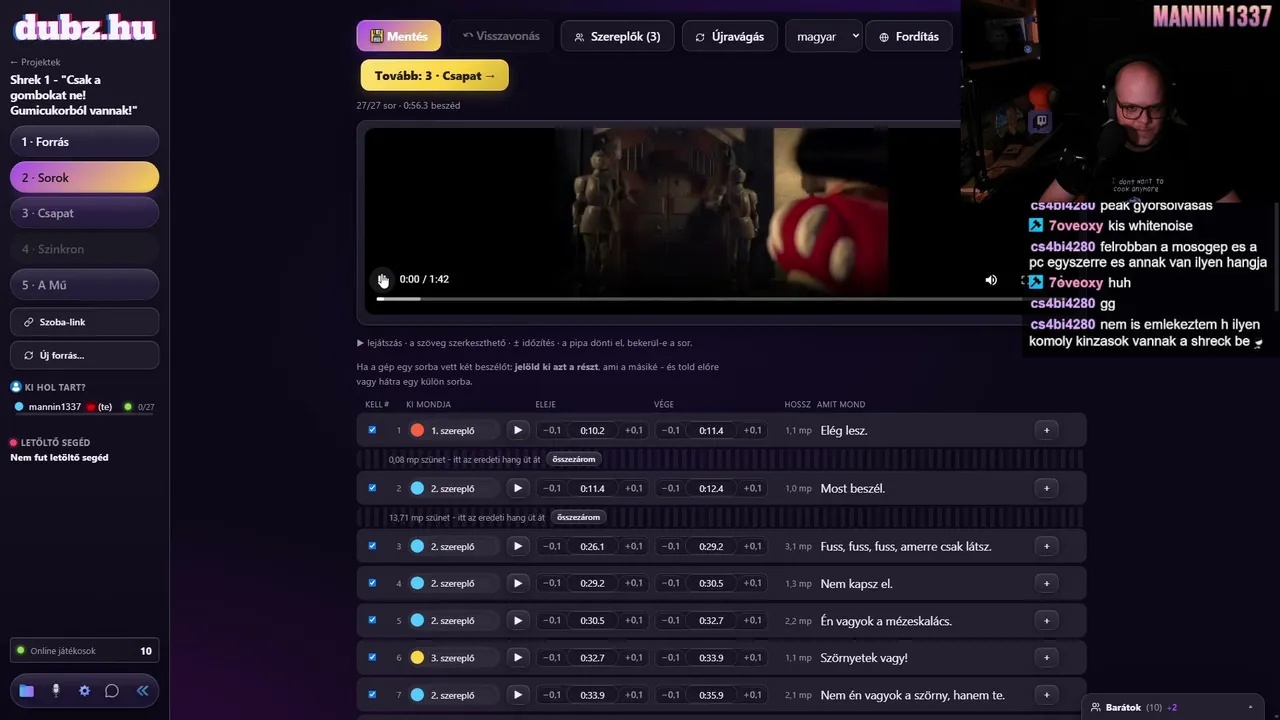Screen dimensions: 1280x720
Task: Click 'Tovább: 3 · Csapat →' button
Action: click(435, 76)
